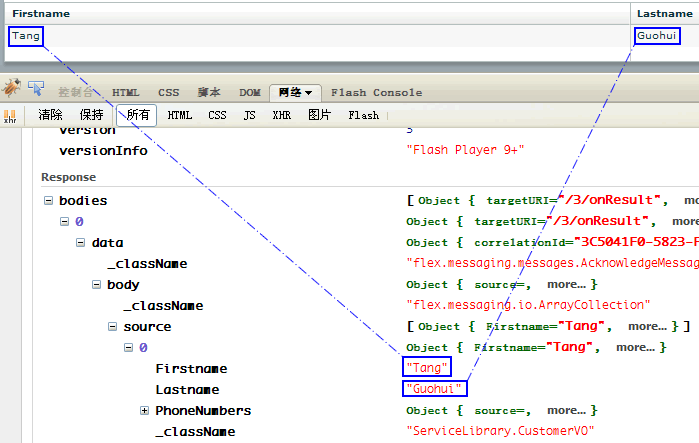Toggle the 保持 persist button
The image size is (699, 443).
pyautogui.click(x=91, y=115)
